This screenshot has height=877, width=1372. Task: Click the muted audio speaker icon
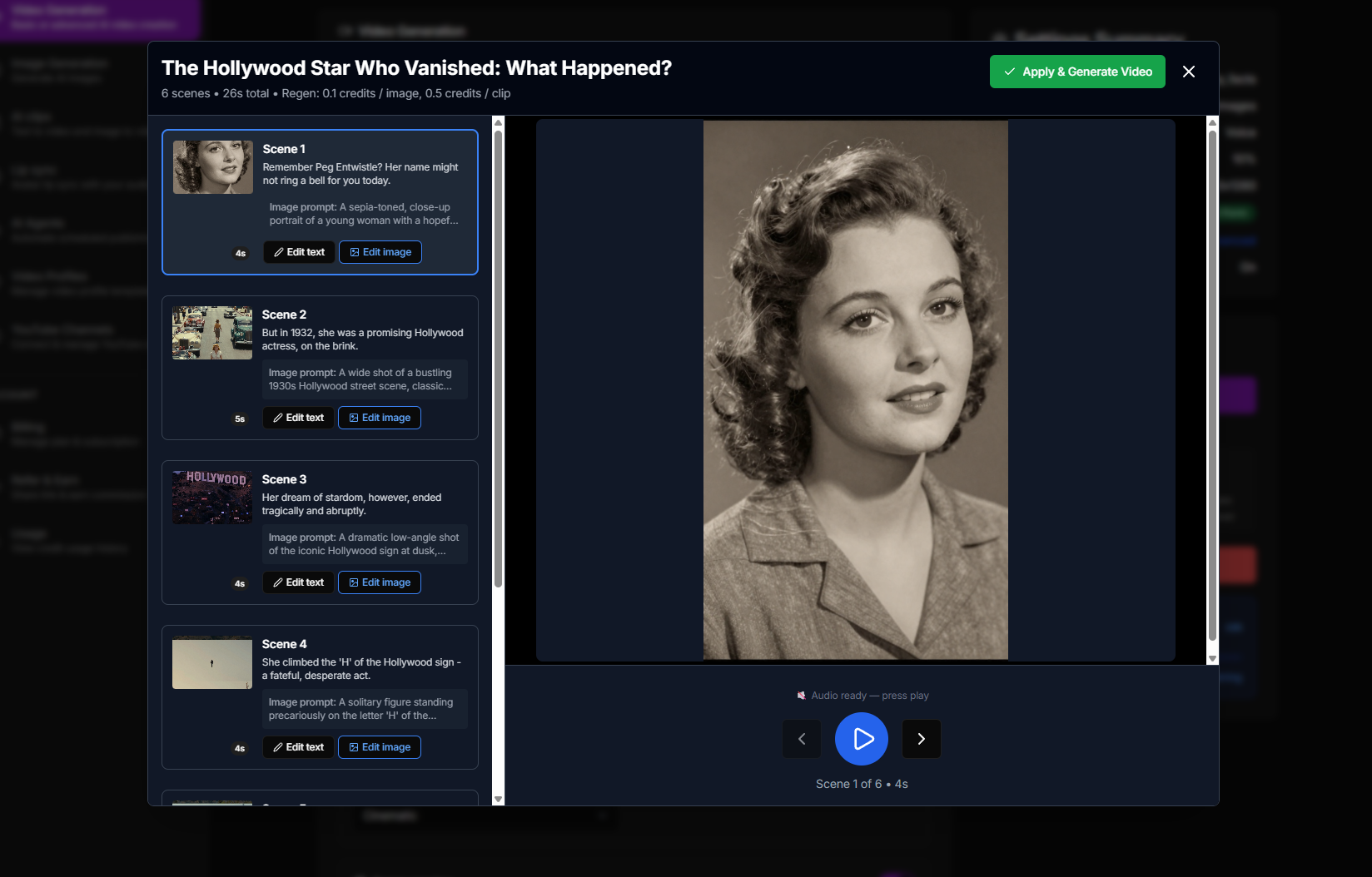click(801, 696)
